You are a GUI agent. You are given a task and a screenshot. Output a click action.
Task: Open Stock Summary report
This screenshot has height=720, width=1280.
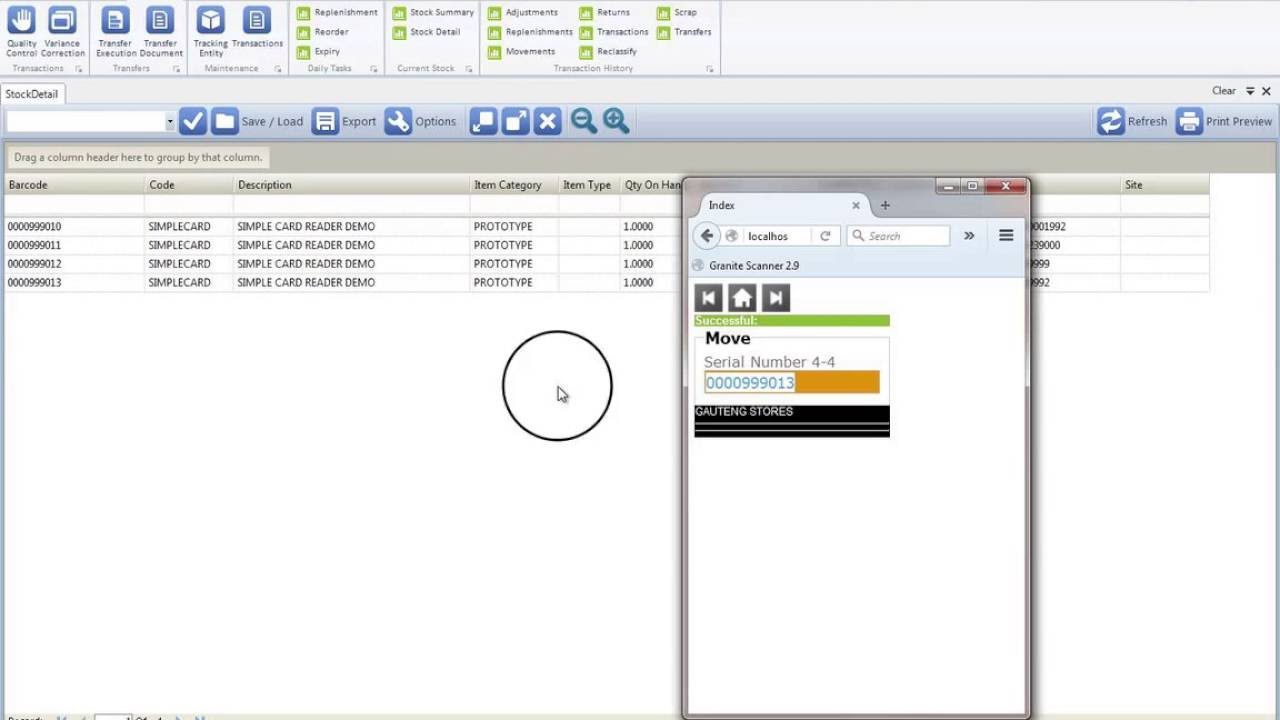(x=433, y=12)
